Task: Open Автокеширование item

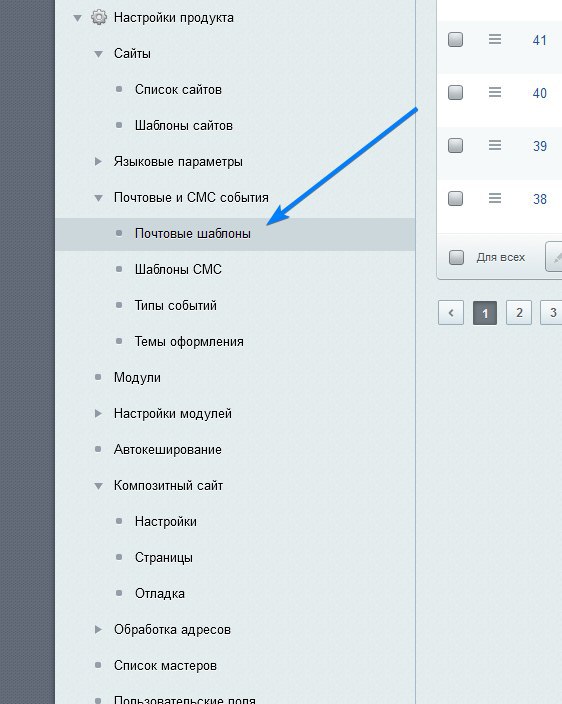Action: pos(167,449)
